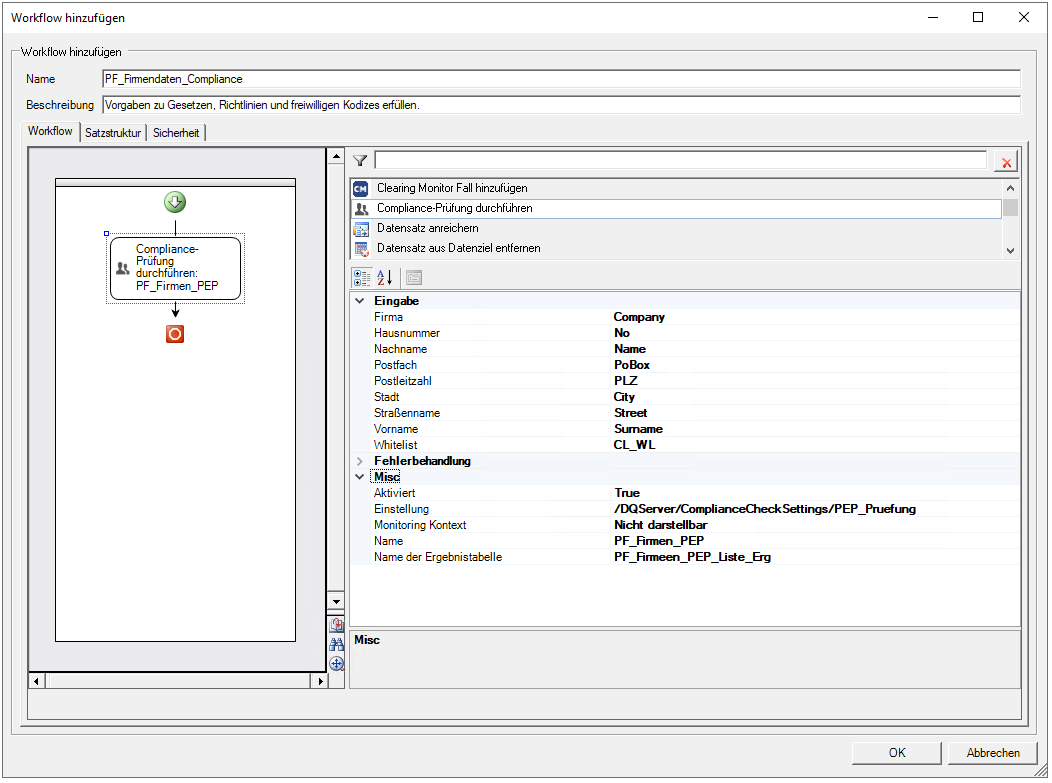Click the Datensatz anreichern icon
1052x783 pixels.
tap(361, 229)
